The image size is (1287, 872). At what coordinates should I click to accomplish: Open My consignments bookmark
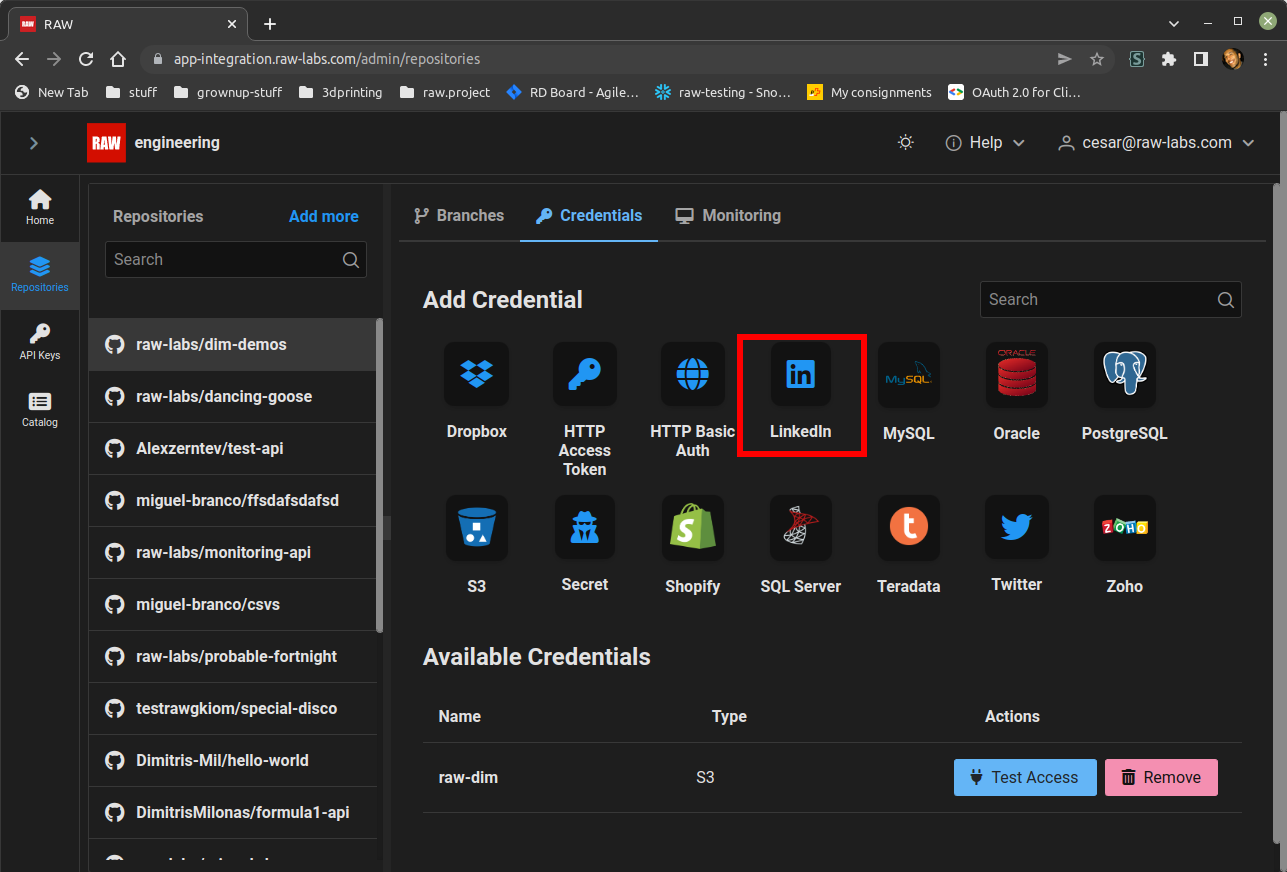(x=869, y=92)
